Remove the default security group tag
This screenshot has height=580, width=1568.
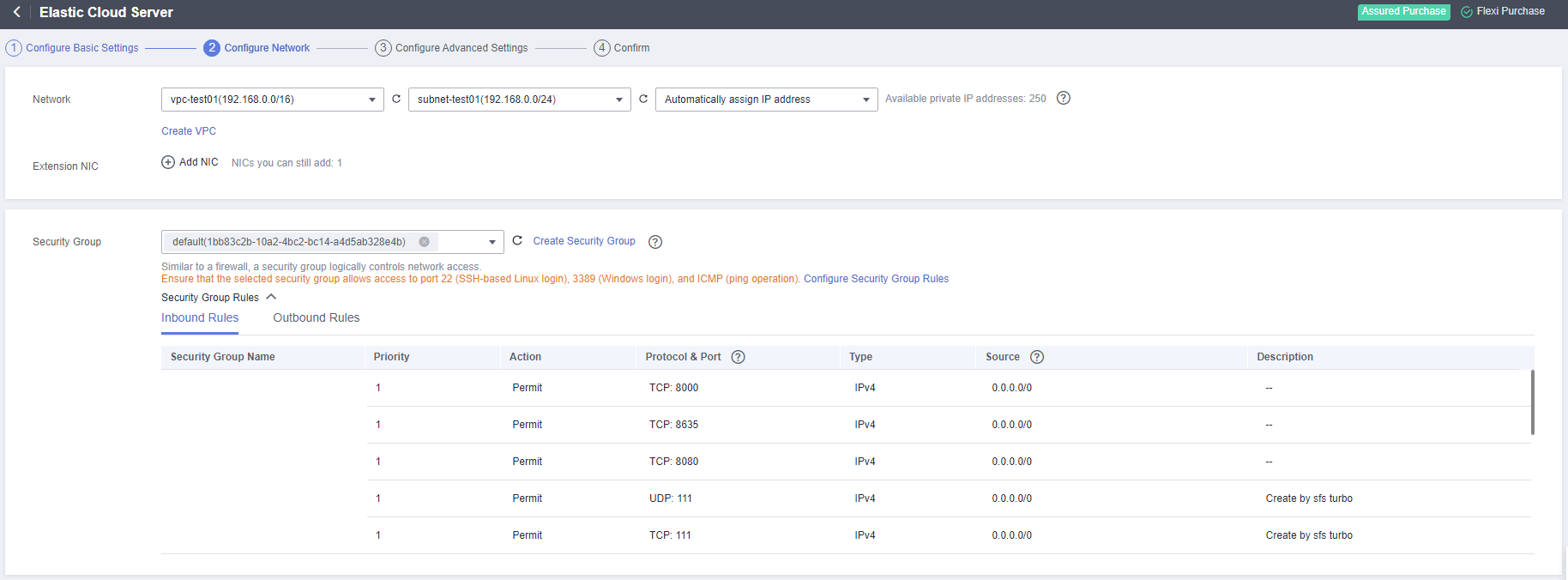(x=424, y=242)
